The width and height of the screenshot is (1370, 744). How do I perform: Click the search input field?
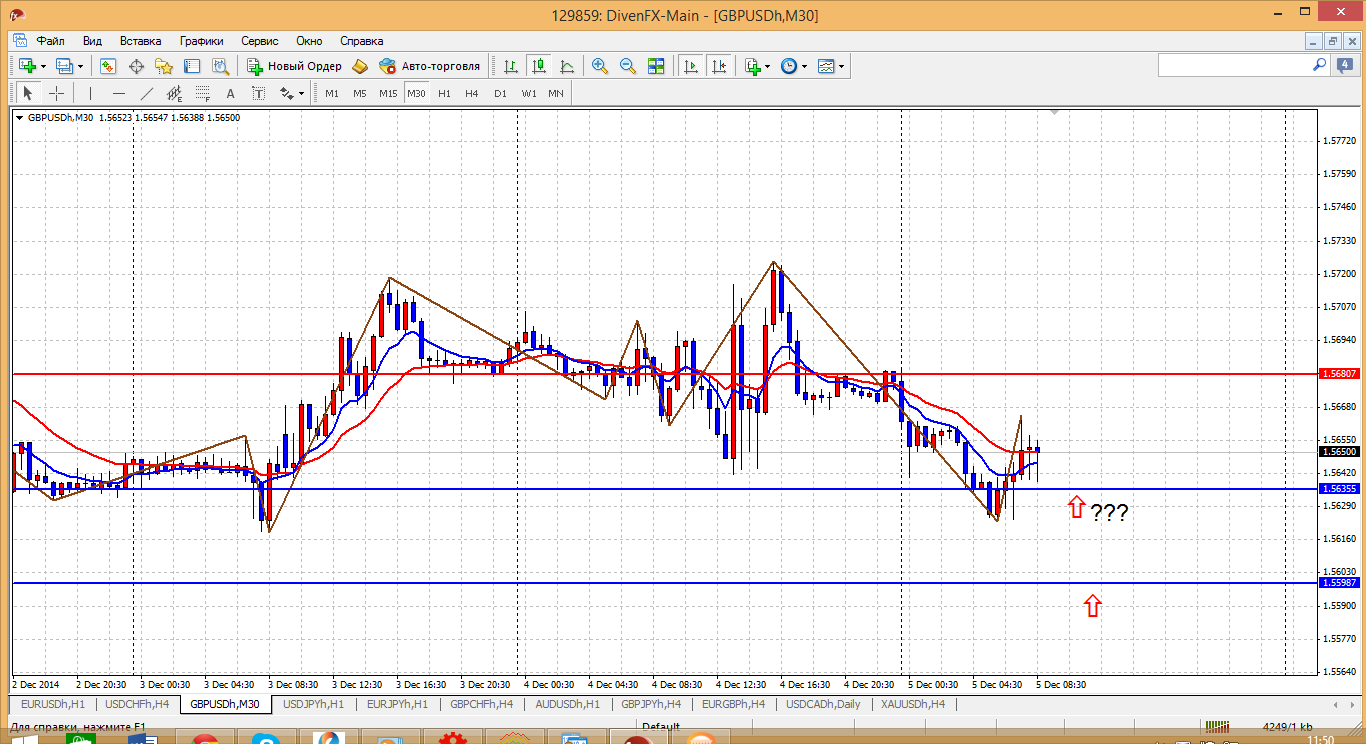(1234, 64)
